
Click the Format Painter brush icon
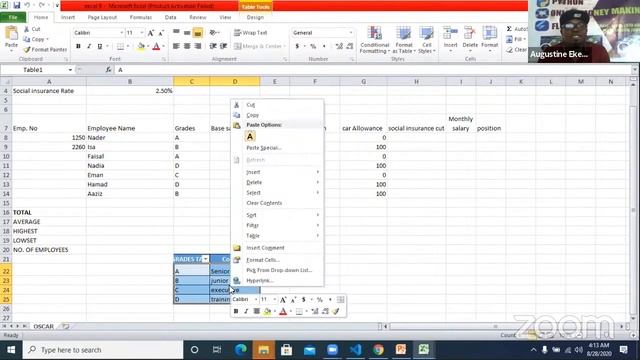click(x=27, y=49)
